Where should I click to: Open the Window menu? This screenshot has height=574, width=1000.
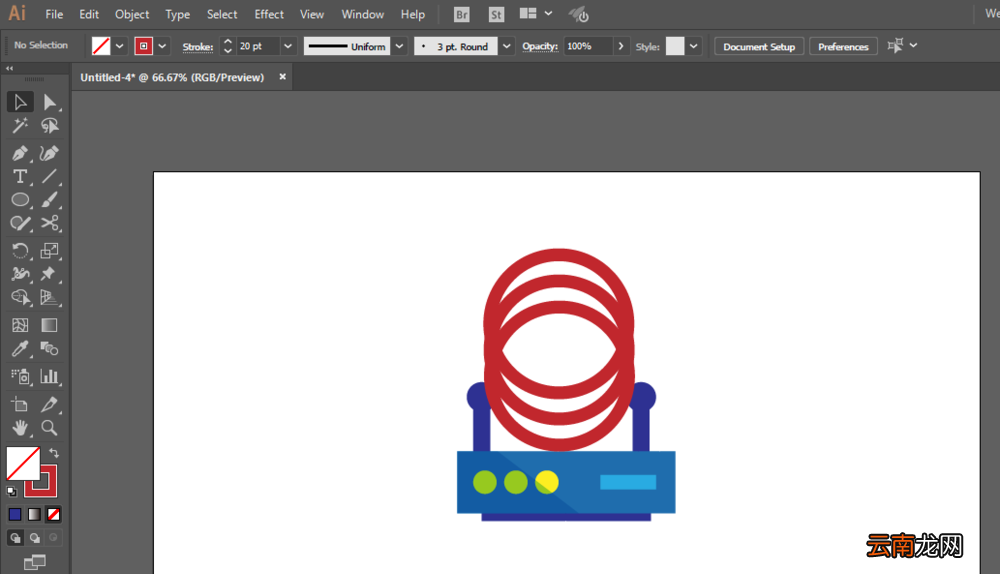(x=362, y=14)
